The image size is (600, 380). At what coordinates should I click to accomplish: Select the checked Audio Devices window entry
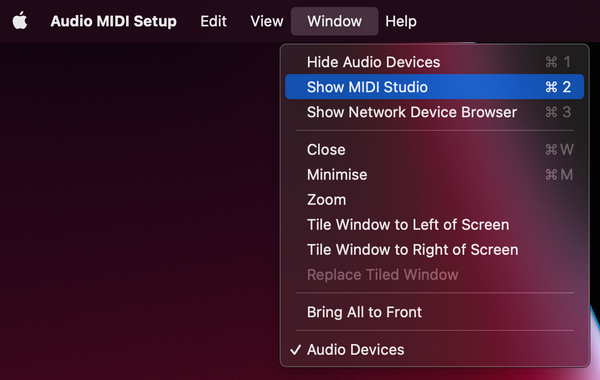click(434, 349)
